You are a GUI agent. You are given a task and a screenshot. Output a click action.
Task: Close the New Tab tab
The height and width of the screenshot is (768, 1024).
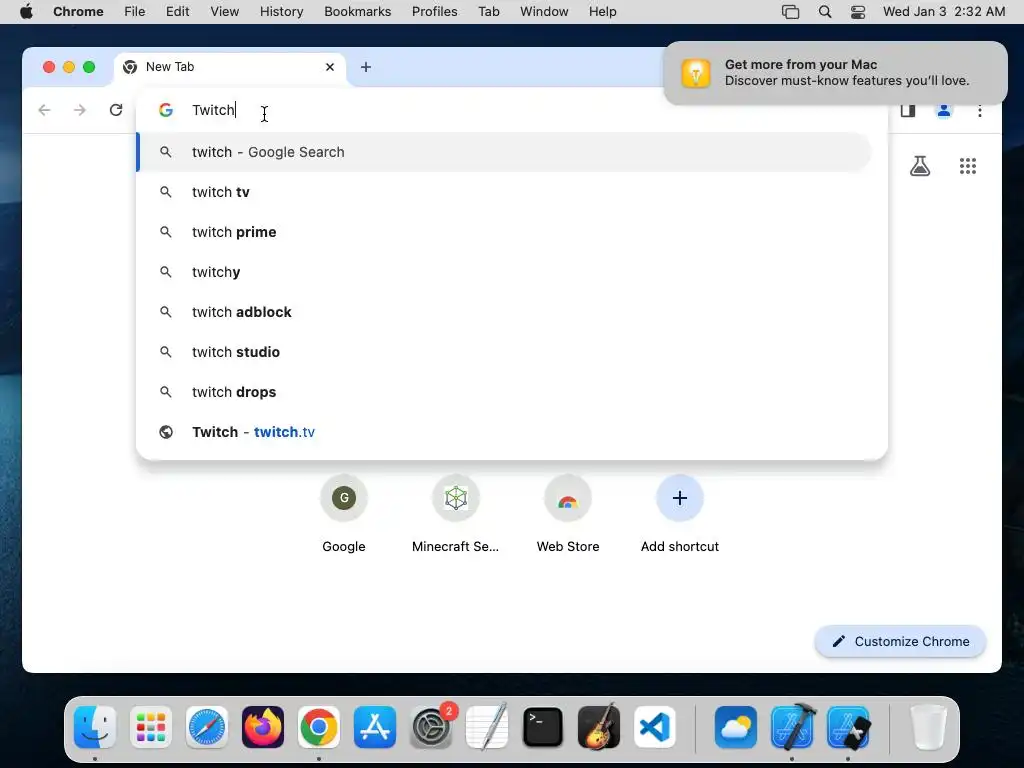tap(330, 67)
